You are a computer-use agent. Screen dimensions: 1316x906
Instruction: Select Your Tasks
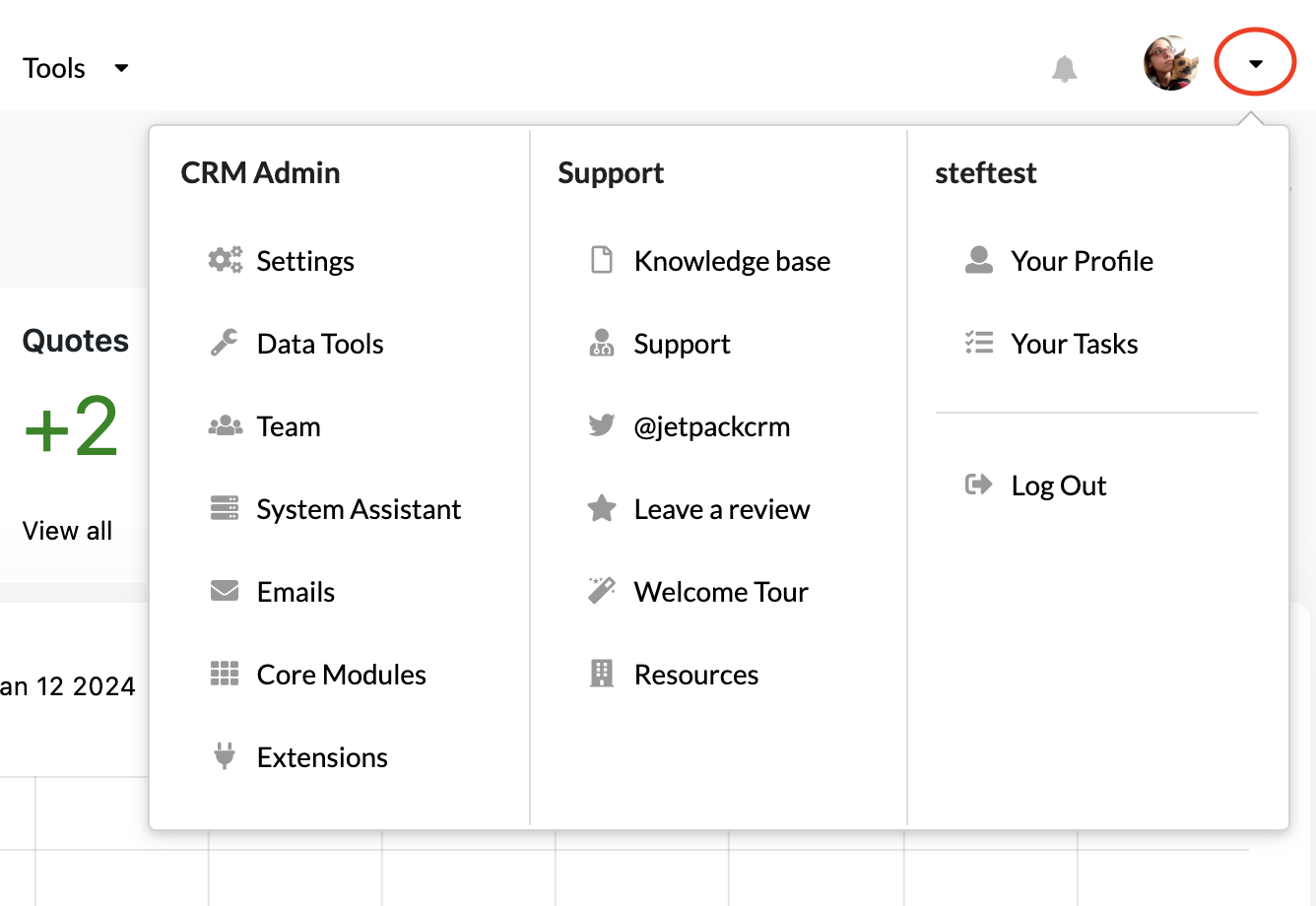point(1074,343)
